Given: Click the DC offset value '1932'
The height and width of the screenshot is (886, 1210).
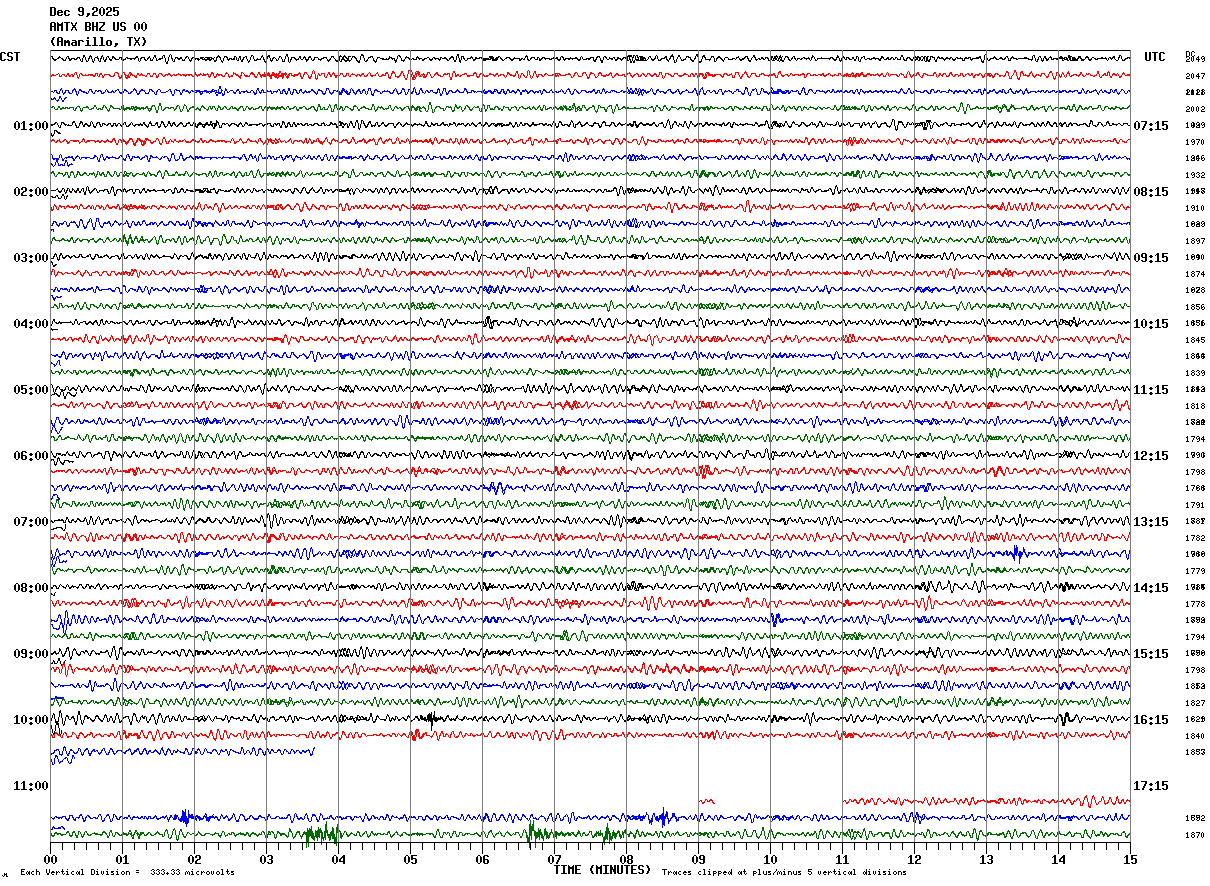Looking at the screenshot, I should click(1195, 175).
